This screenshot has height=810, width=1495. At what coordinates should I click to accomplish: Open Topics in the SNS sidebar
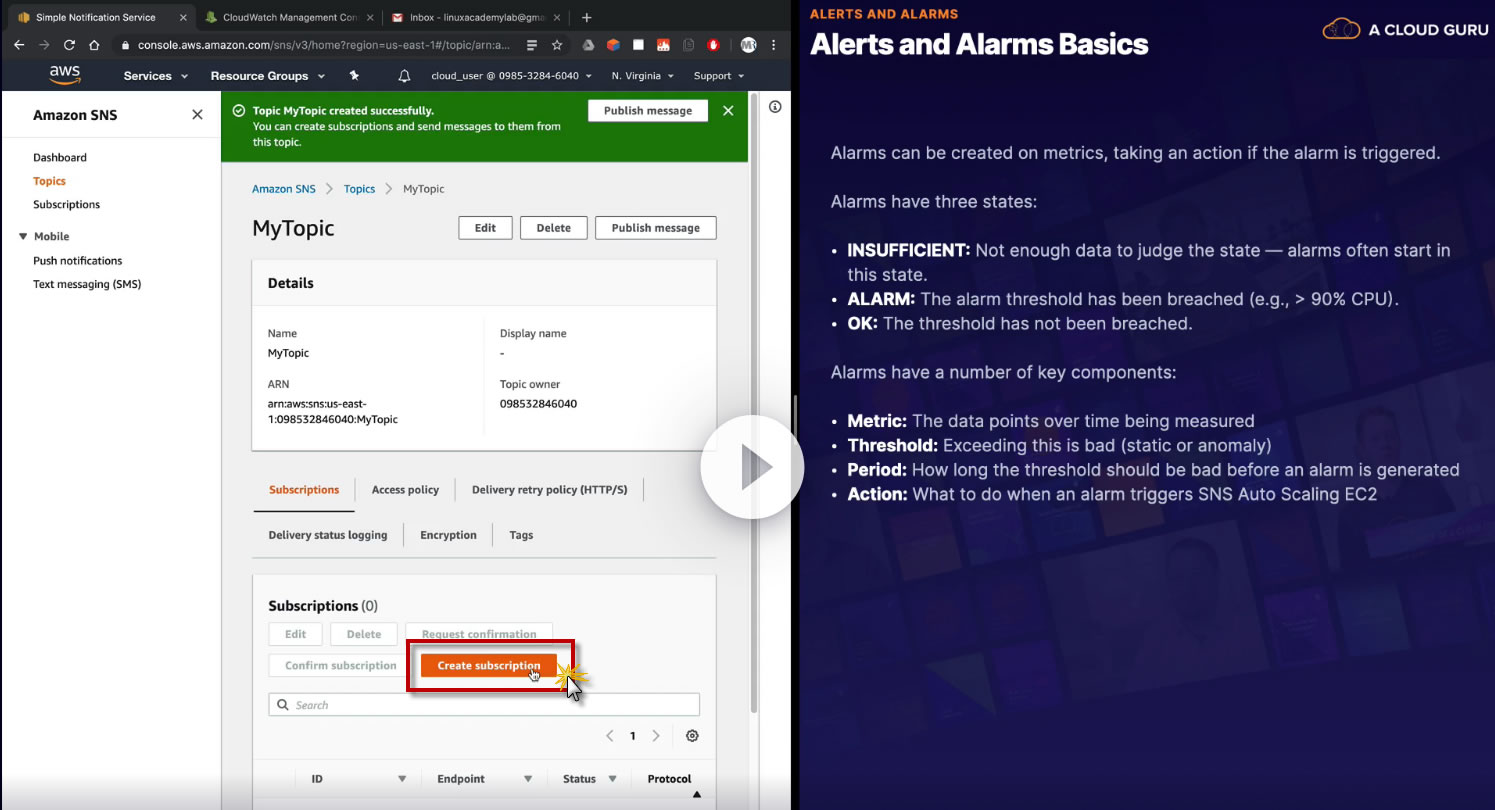click(49, 181)
